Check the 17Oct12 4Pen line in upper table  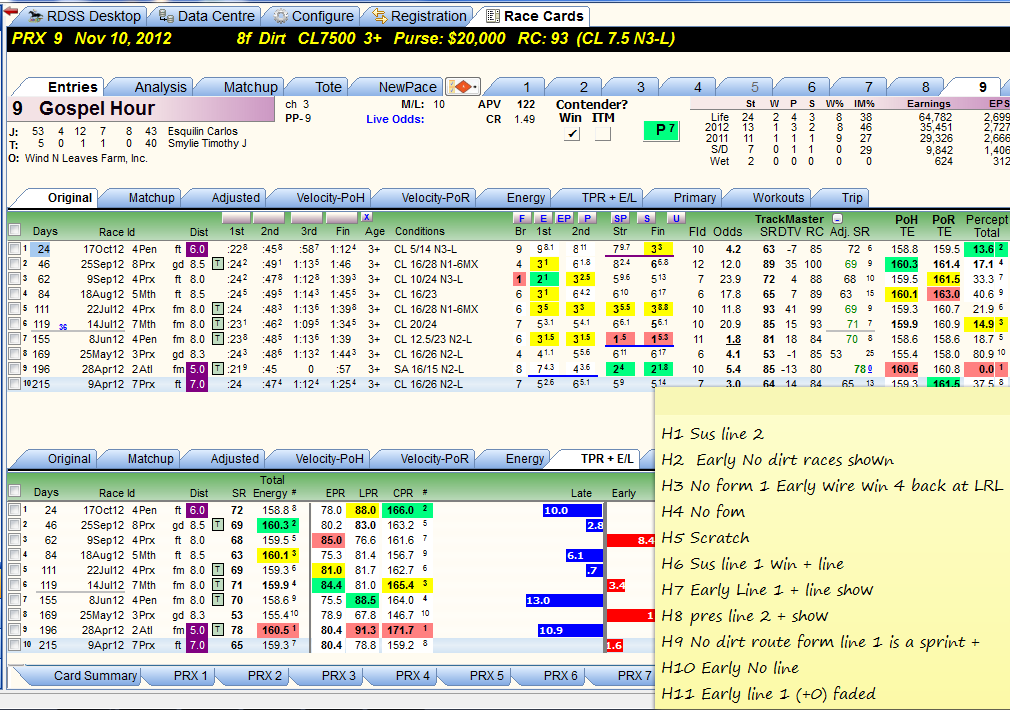(15, 249)
